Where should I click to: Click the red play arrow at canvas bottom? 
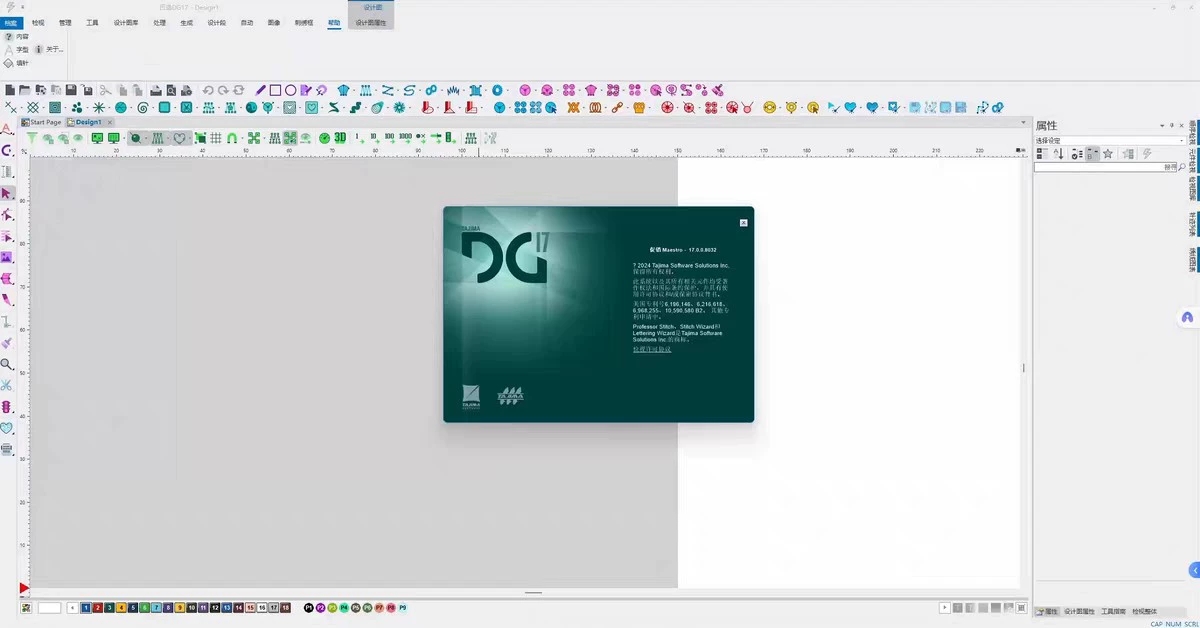click(24, 588)
